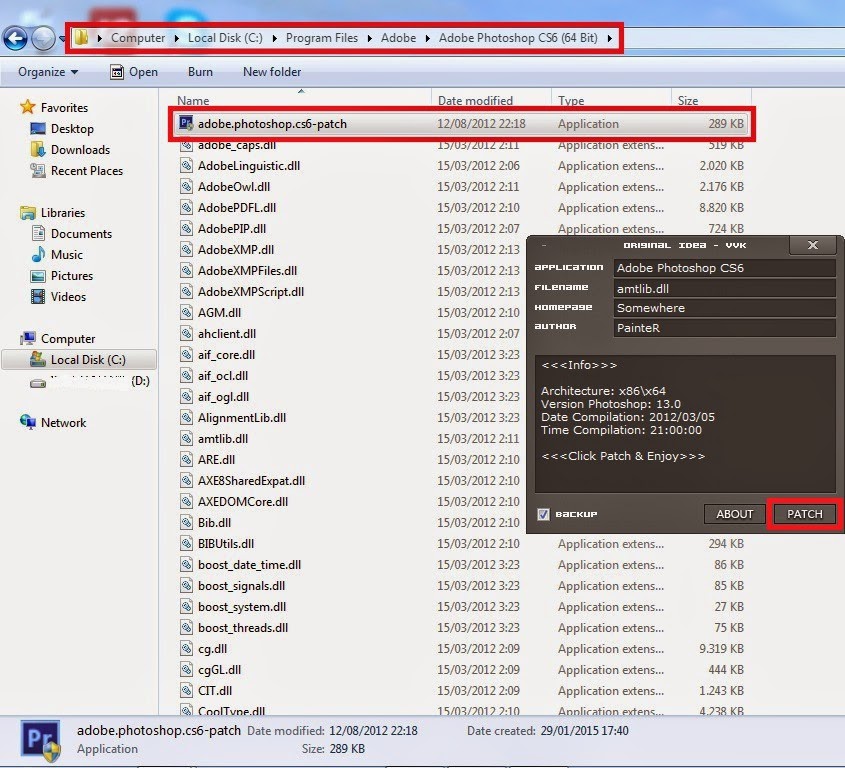Select aif_core.dll file name
Image resolution: width=845 pixels, height=768 pixels.
[x=226, y=355]
